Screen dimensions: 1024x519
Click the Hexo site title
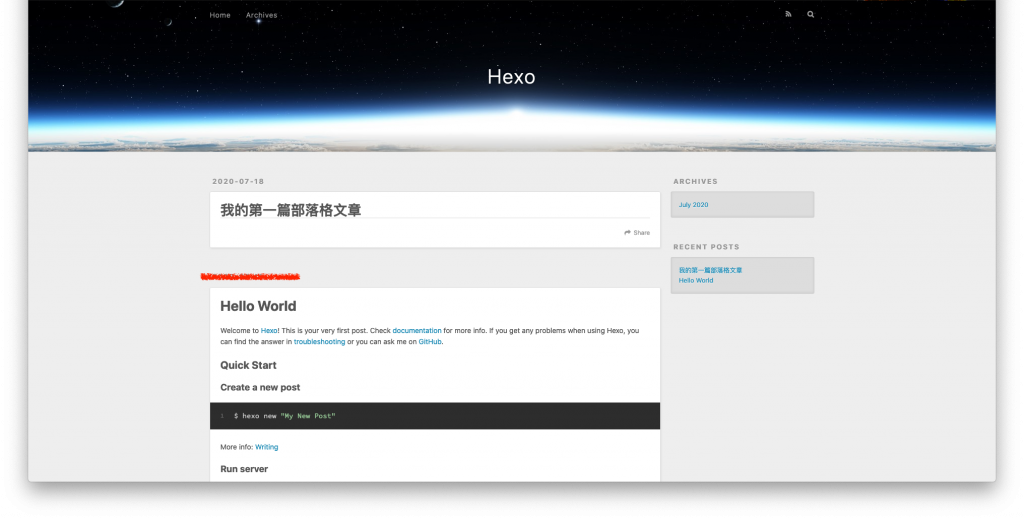pyautogui.click(x=511, y=77)
